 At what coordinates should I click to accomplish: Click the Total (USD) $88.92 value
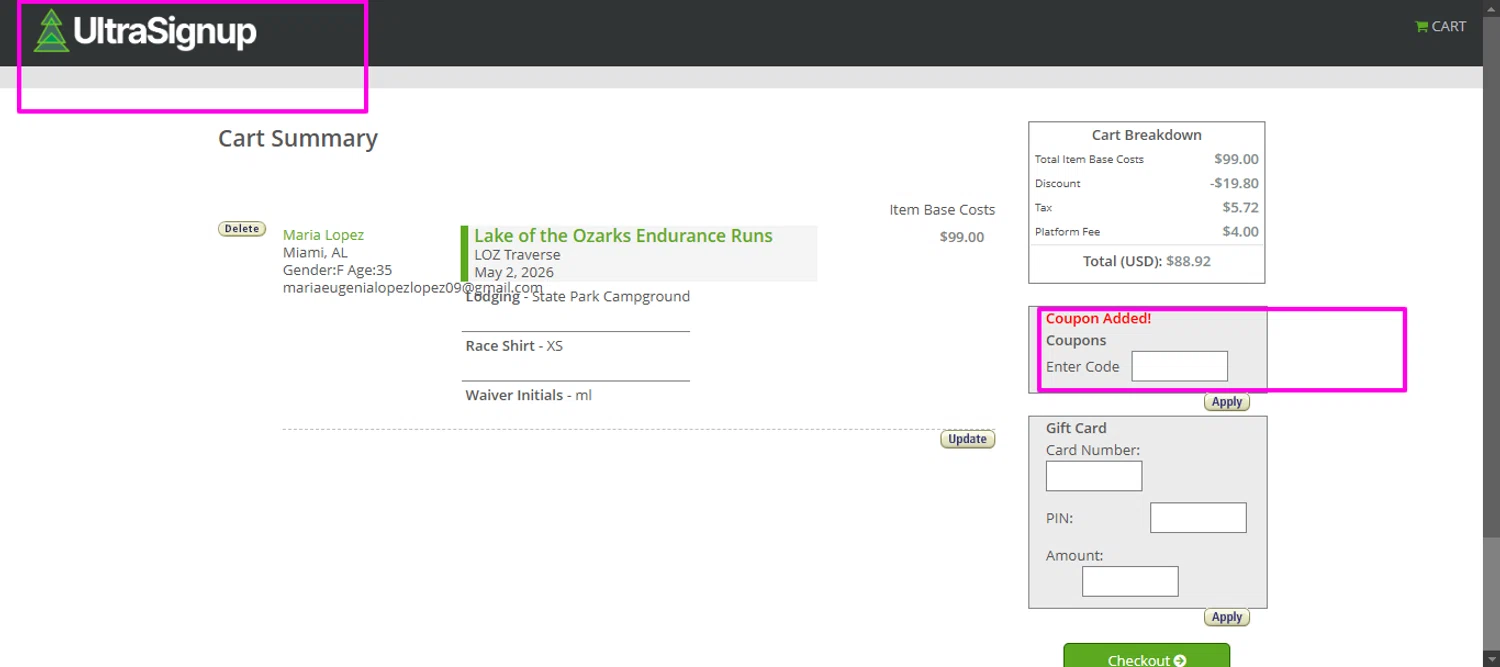coord(1188,261)
